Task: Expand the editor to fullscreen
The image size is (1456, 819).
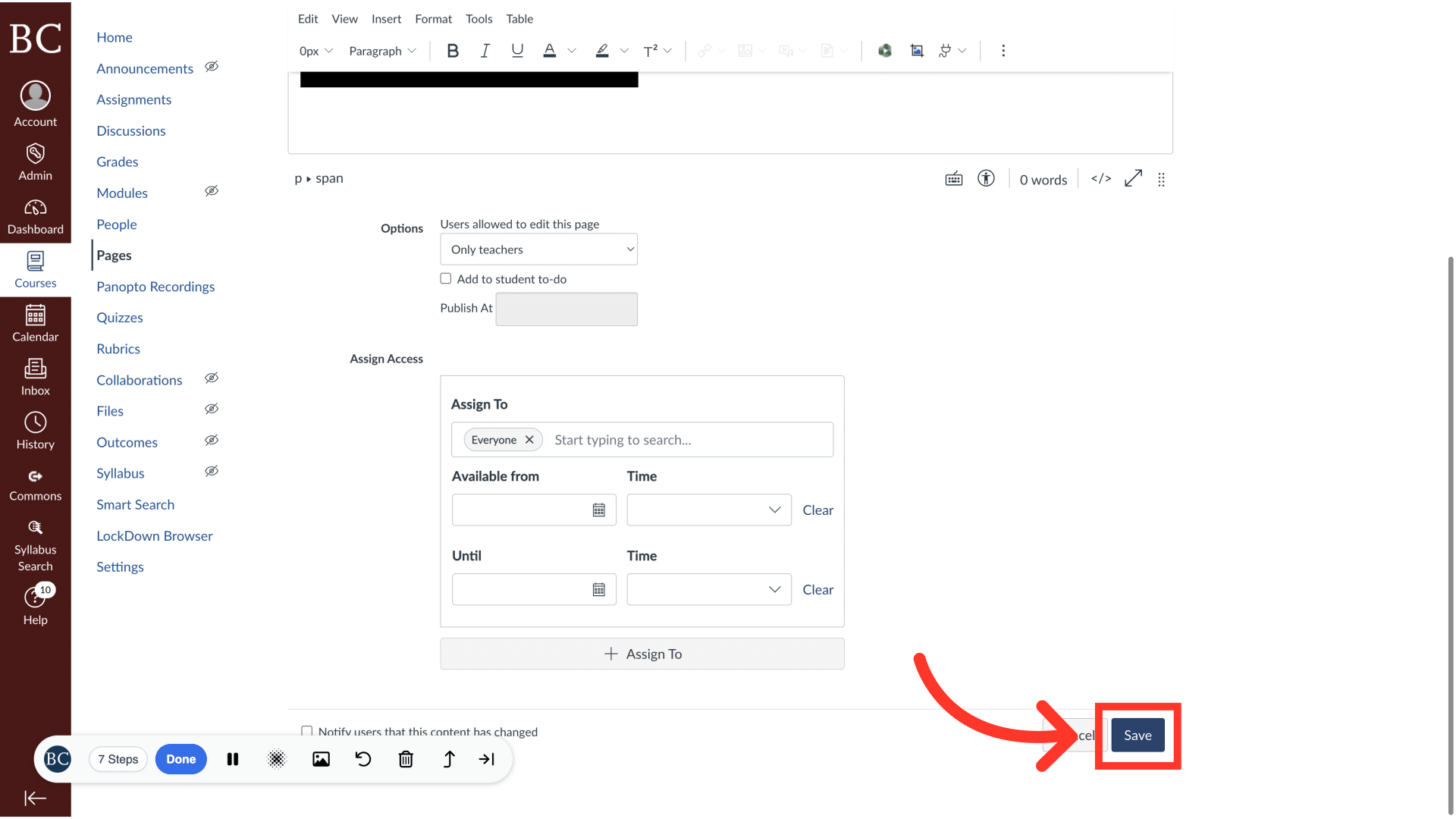Action: pyautogui.click(x=1133, y=179)
